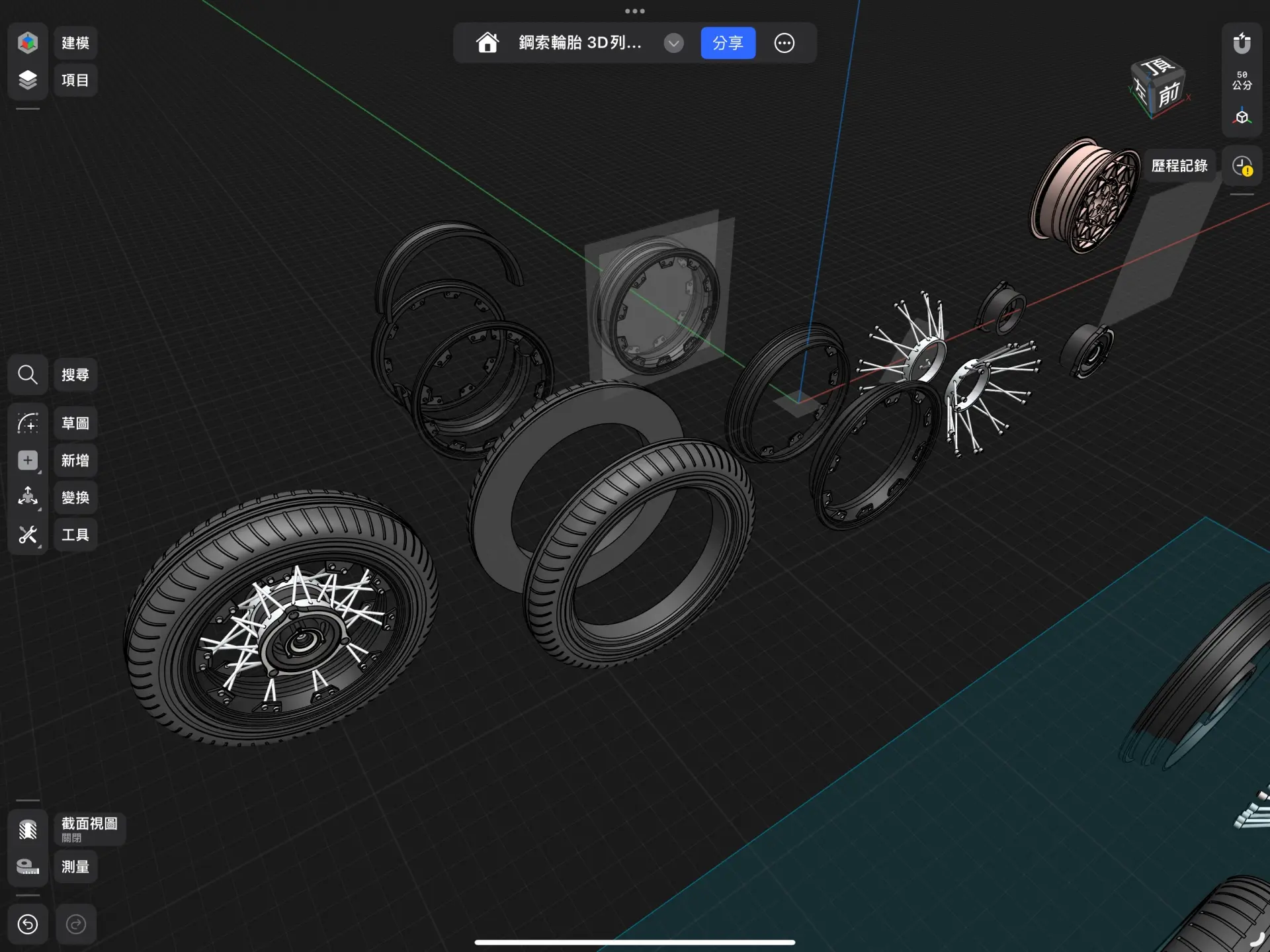Screen dimensions: 1270x952
Task: Select the 草圖 sketch tool icon
Action: coord(27,423)
